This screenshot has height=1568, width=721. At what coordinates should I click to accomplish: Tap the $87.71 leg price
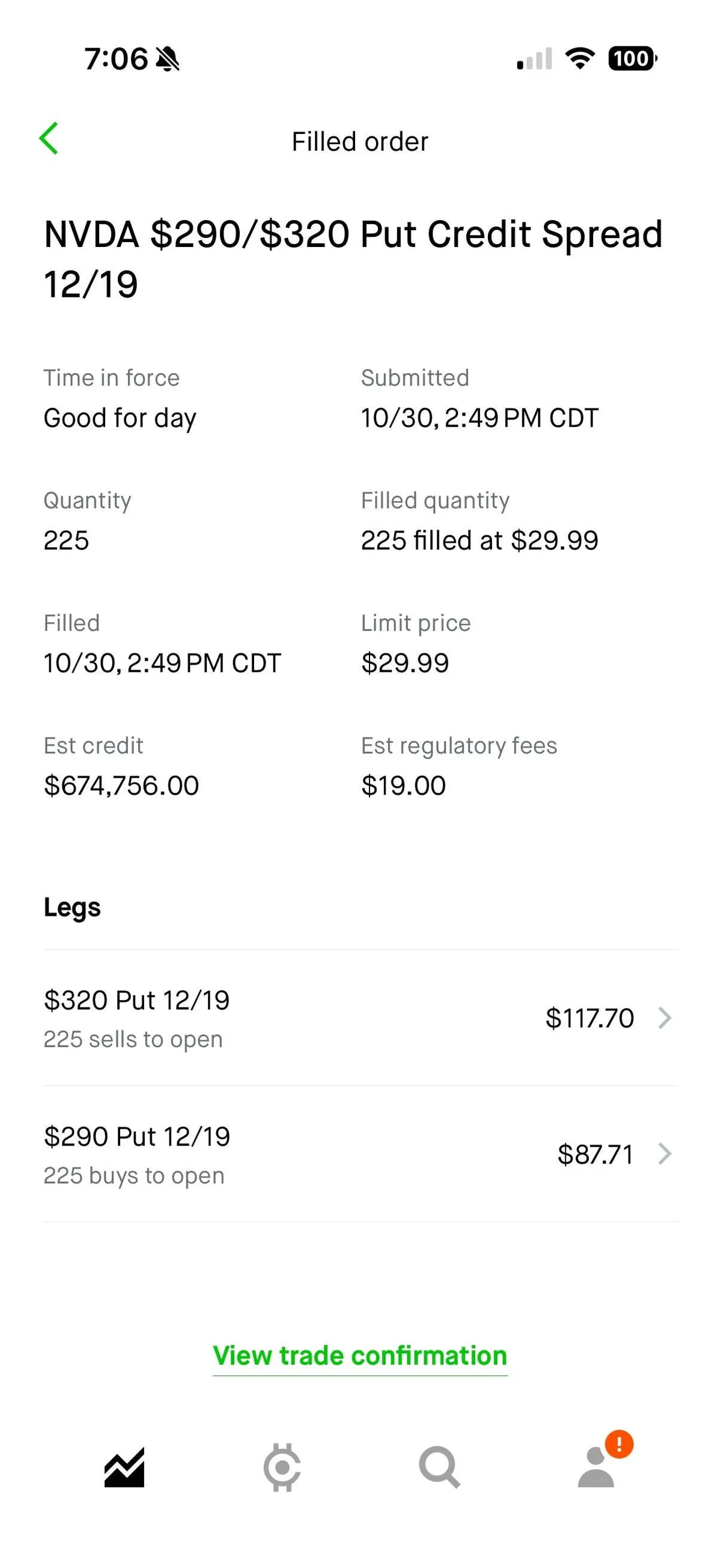(x=595, y=1154)
